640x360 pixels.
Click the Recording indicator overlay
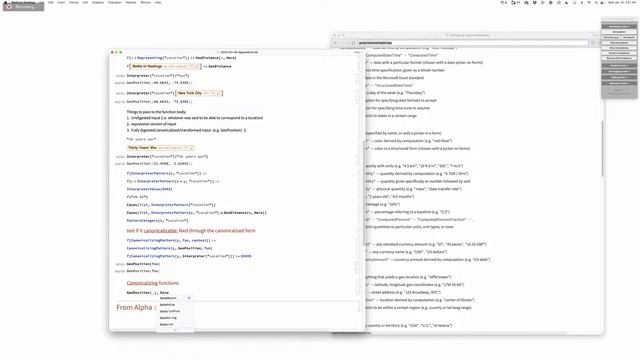(x=23, y=7)
